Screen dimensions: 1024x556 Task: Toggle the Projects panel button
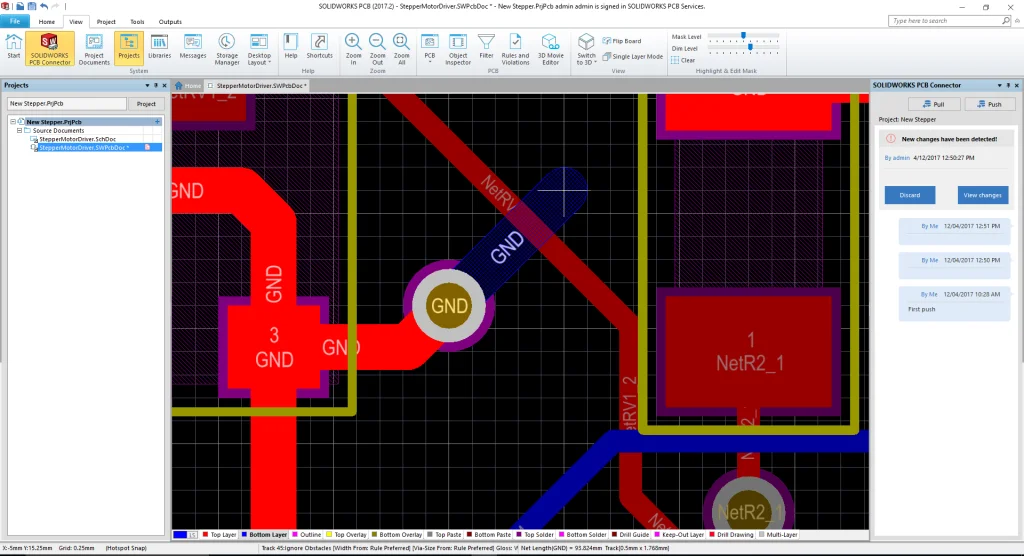pyautogui.click(x=128, y=48)
